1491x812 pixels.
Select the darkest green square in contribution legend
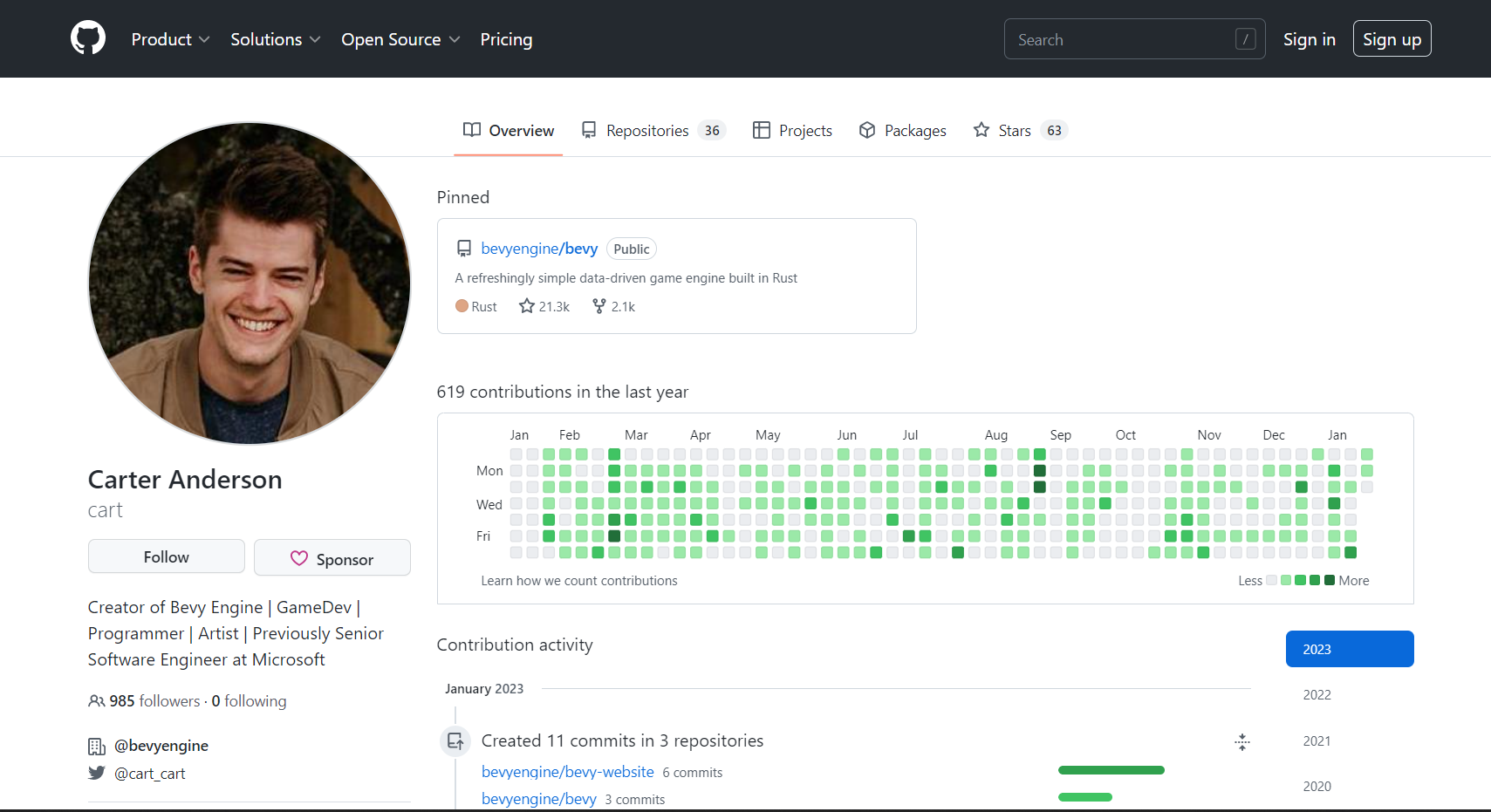tap(1330, 580)
